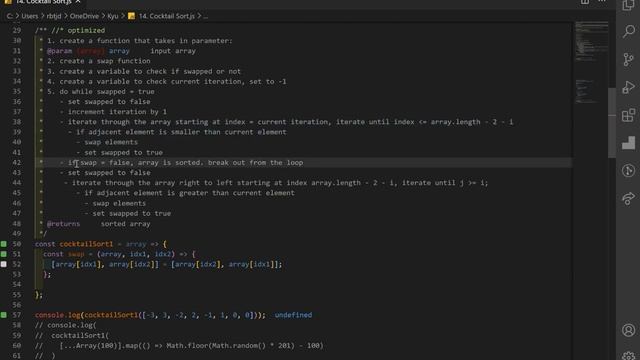Open the rbtjd breadcrumb

coord(54,16)
